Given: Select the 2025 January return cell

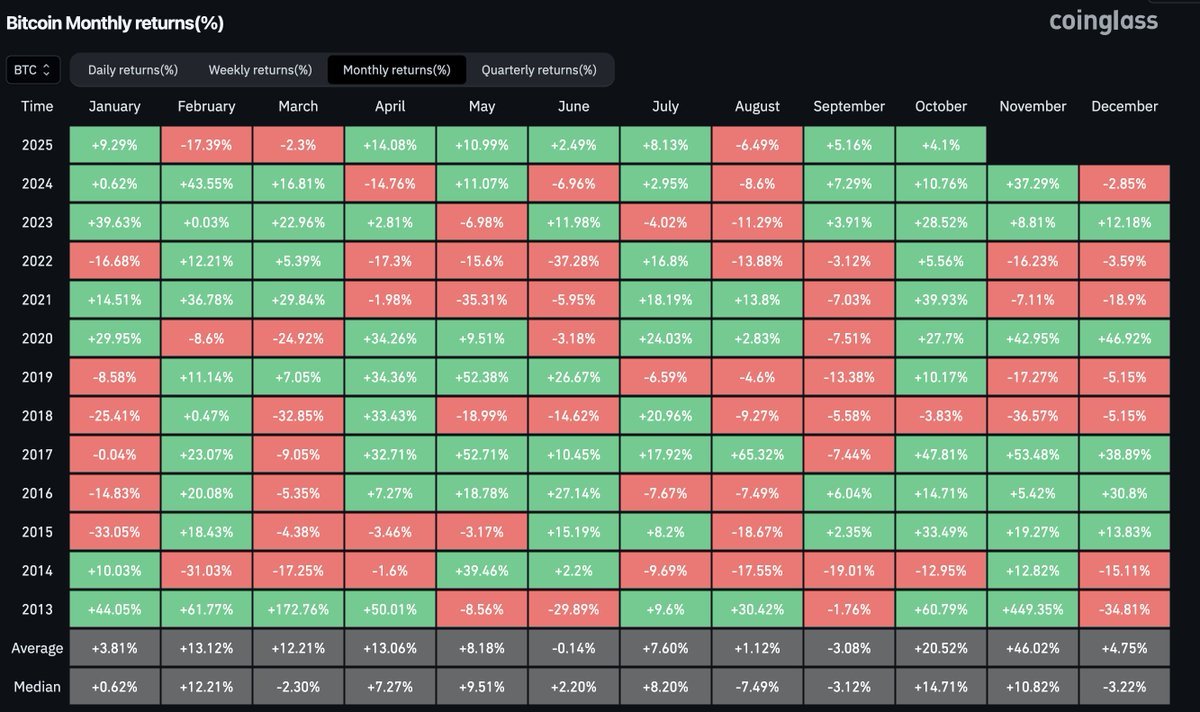Looking at the screenshot, I should (x=114, y=144).
